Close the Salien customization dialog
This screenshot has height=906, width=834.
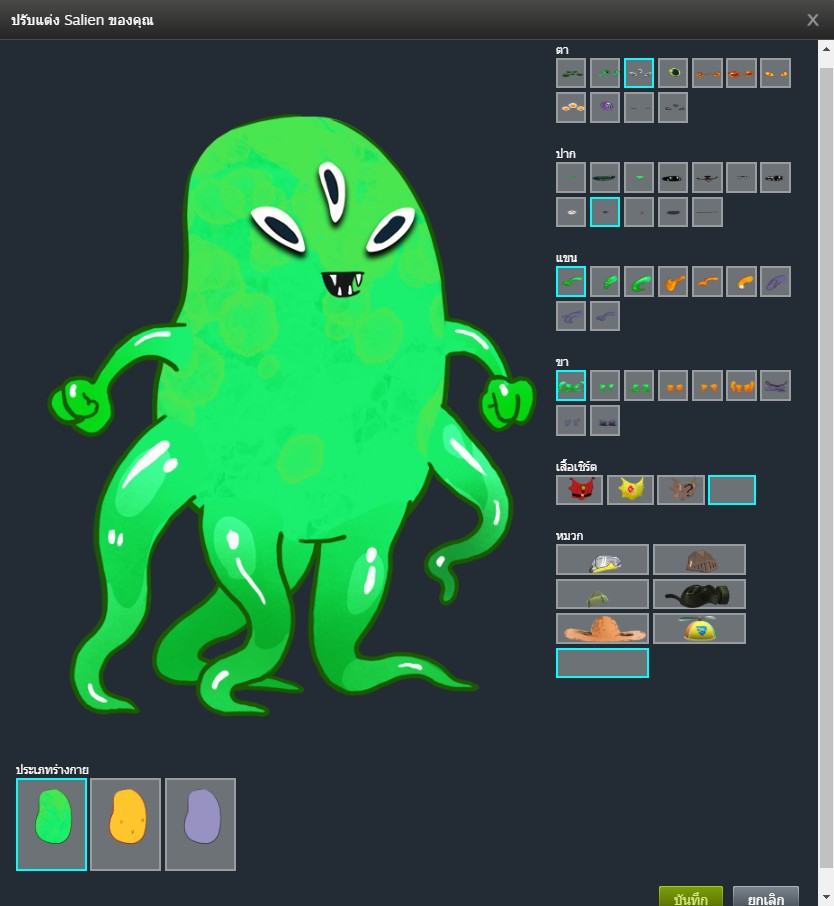point(813,20)
